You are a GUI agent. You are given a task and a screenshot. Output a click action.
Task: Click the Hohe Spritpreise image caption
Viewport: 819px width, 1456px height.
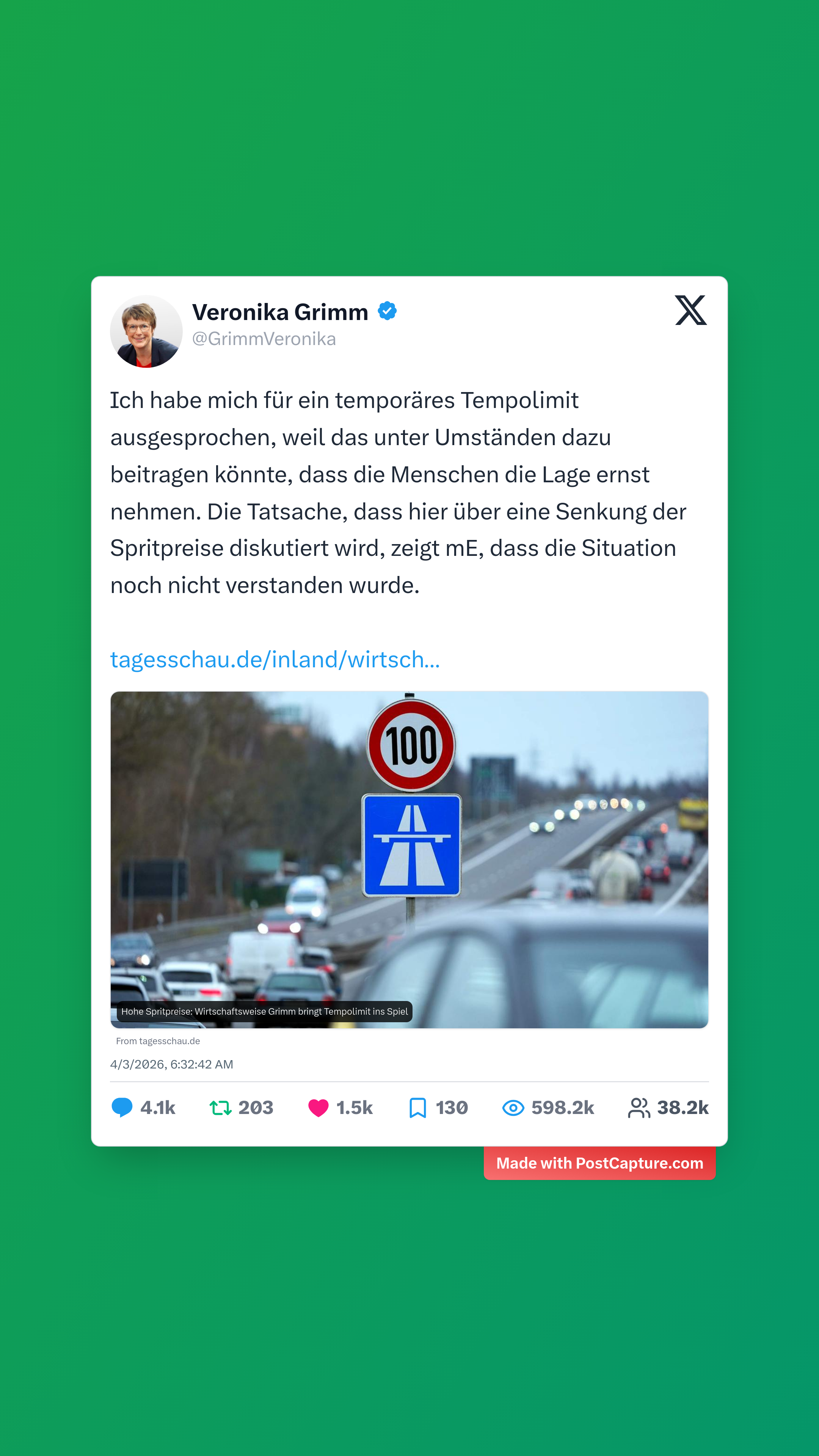click(x=265, y=1012)
